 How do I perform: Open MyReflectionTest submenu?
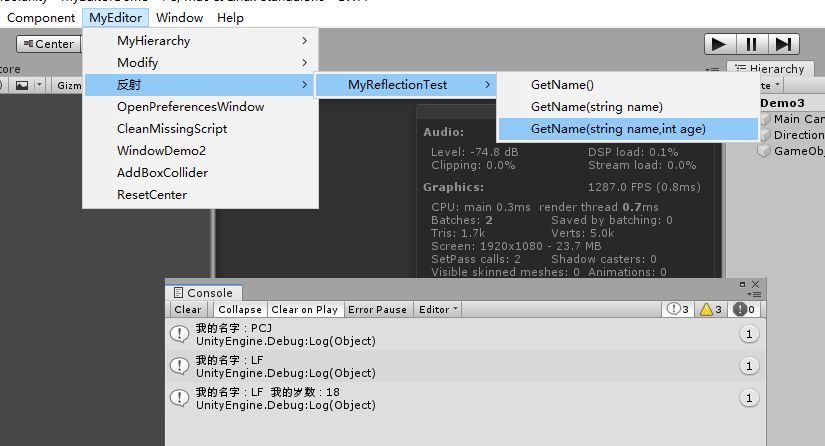point(405,85)
